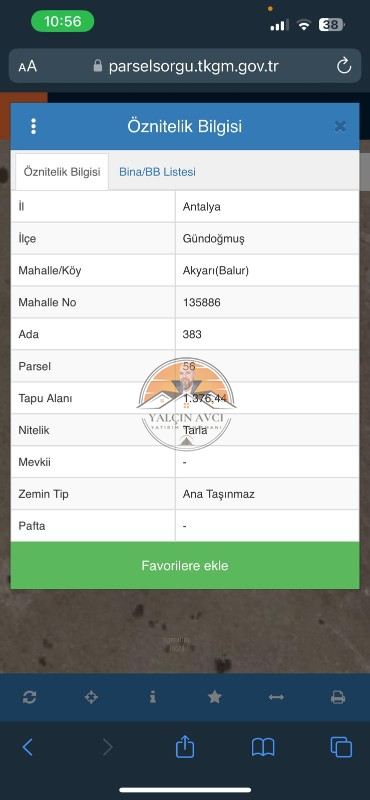
Task: Open the three-dot menu in Öznitelik Bilgisi header
Action: (33, 126)
